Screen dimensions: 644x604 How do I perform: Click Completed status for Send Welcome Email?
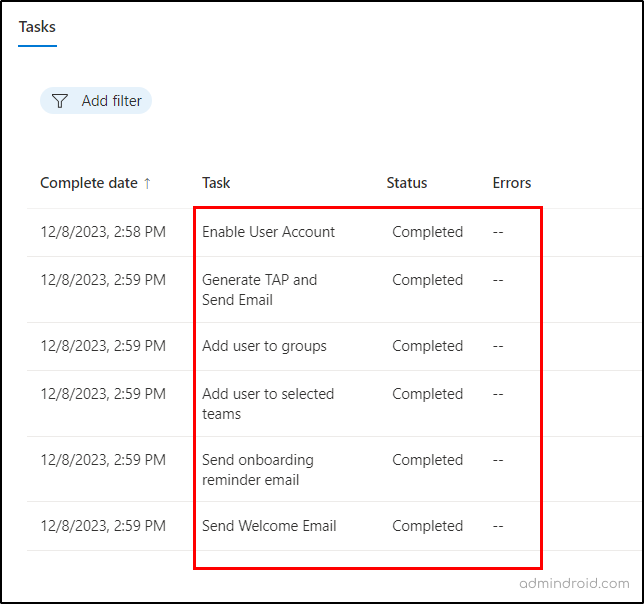427,526
